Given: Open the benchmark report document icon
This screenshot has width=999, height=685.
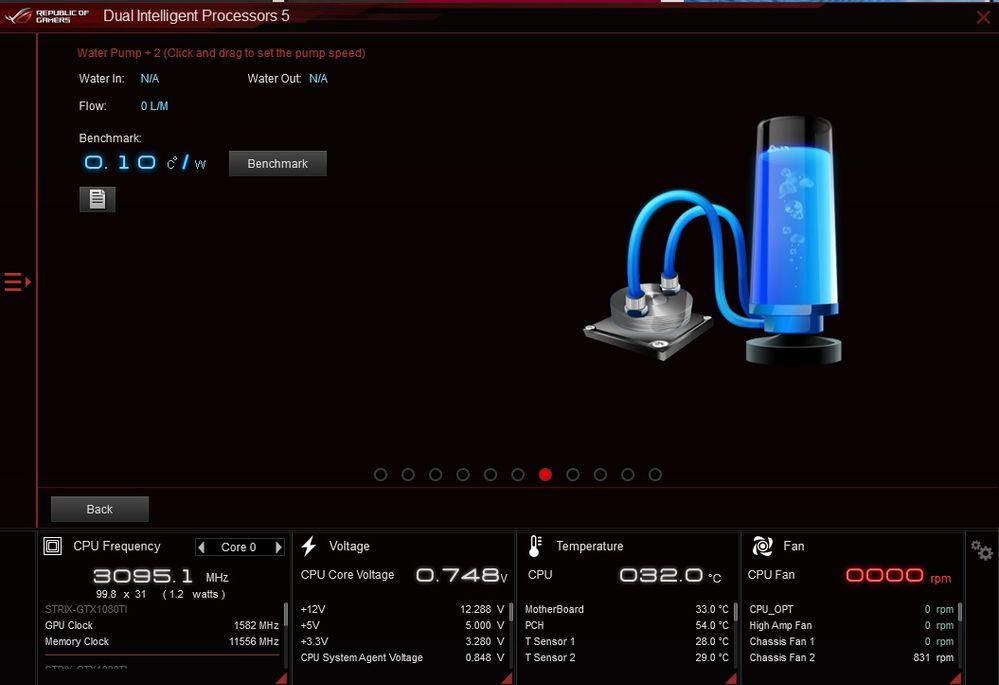Looking at the screenshot, I should pyautogui.click(x=97, y=199).
